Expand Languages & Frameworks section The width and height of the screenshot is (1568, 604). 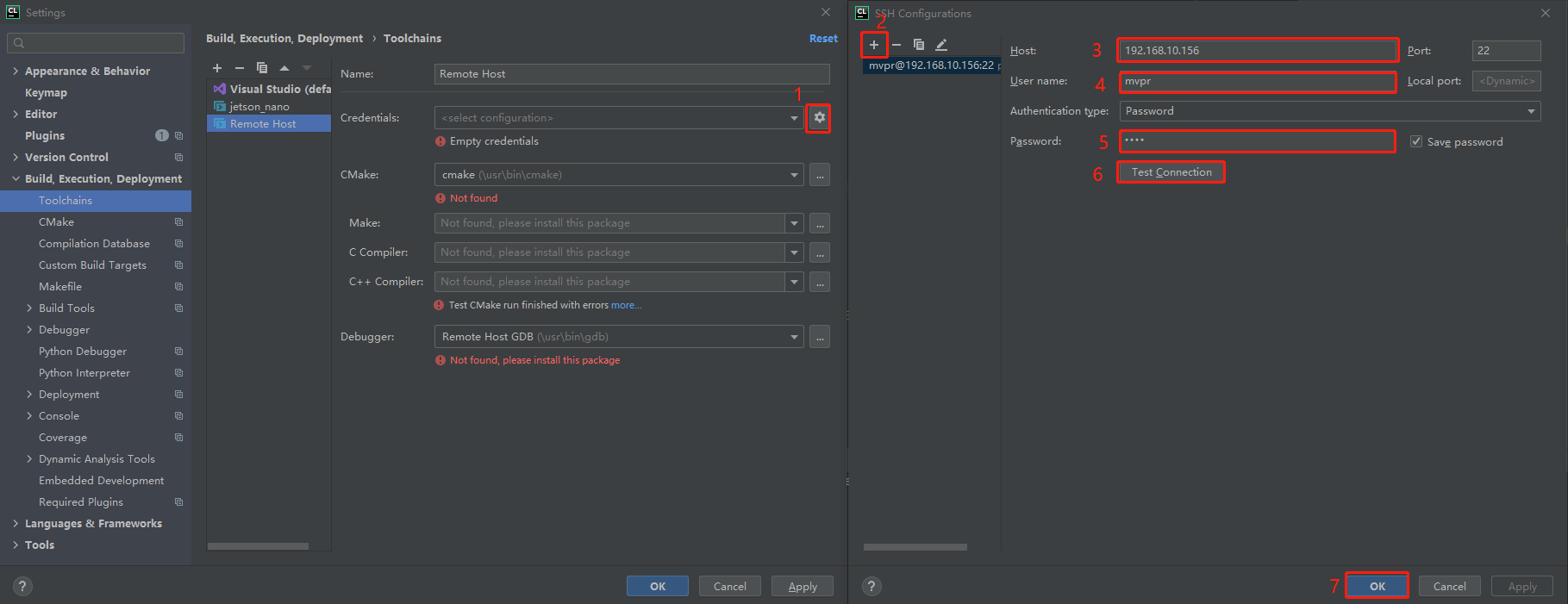tap(16, 523)
